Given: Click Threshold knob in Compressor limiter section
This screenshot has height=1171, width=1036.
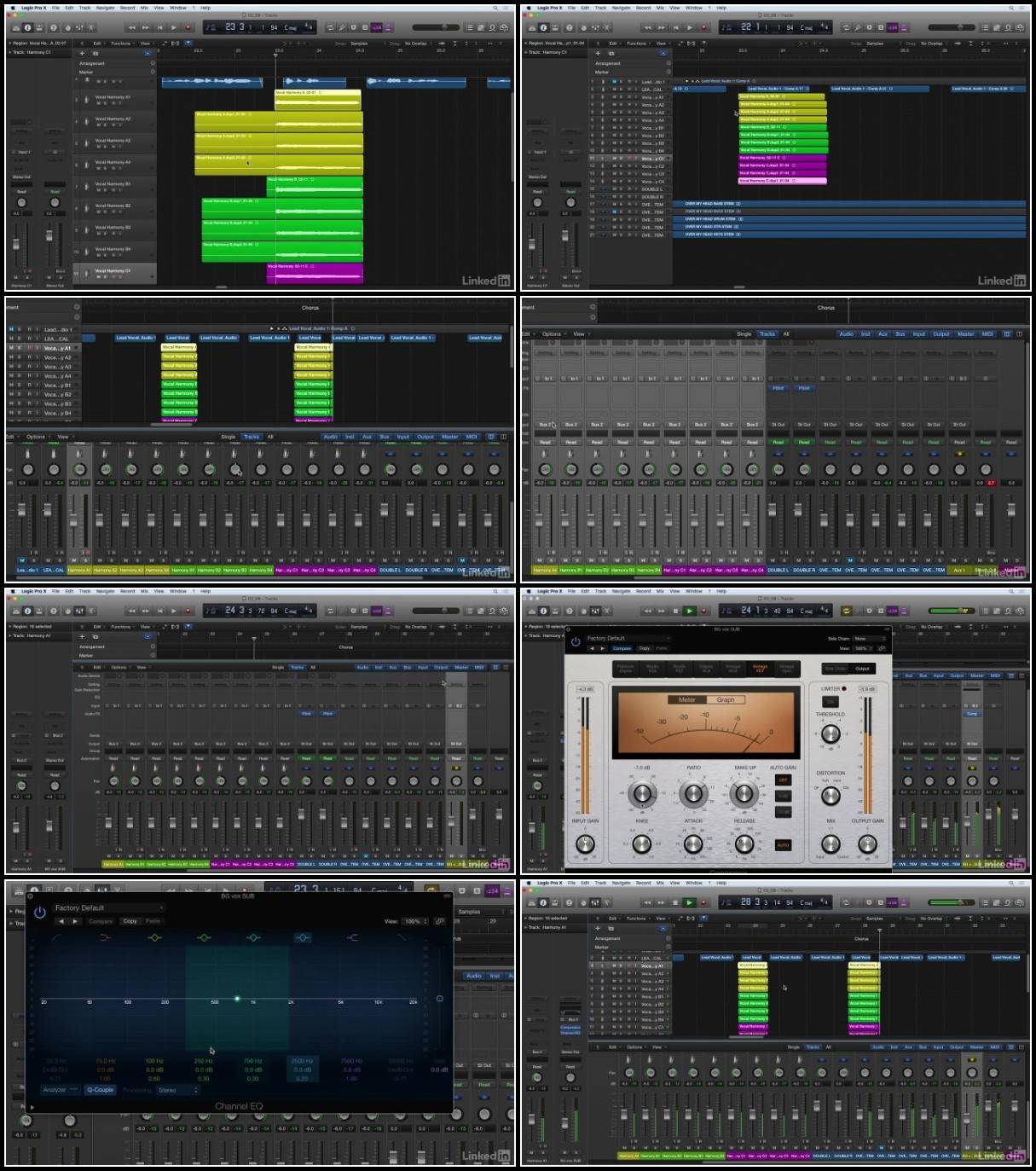Looking at the screenshot, I should pos(831,733).
